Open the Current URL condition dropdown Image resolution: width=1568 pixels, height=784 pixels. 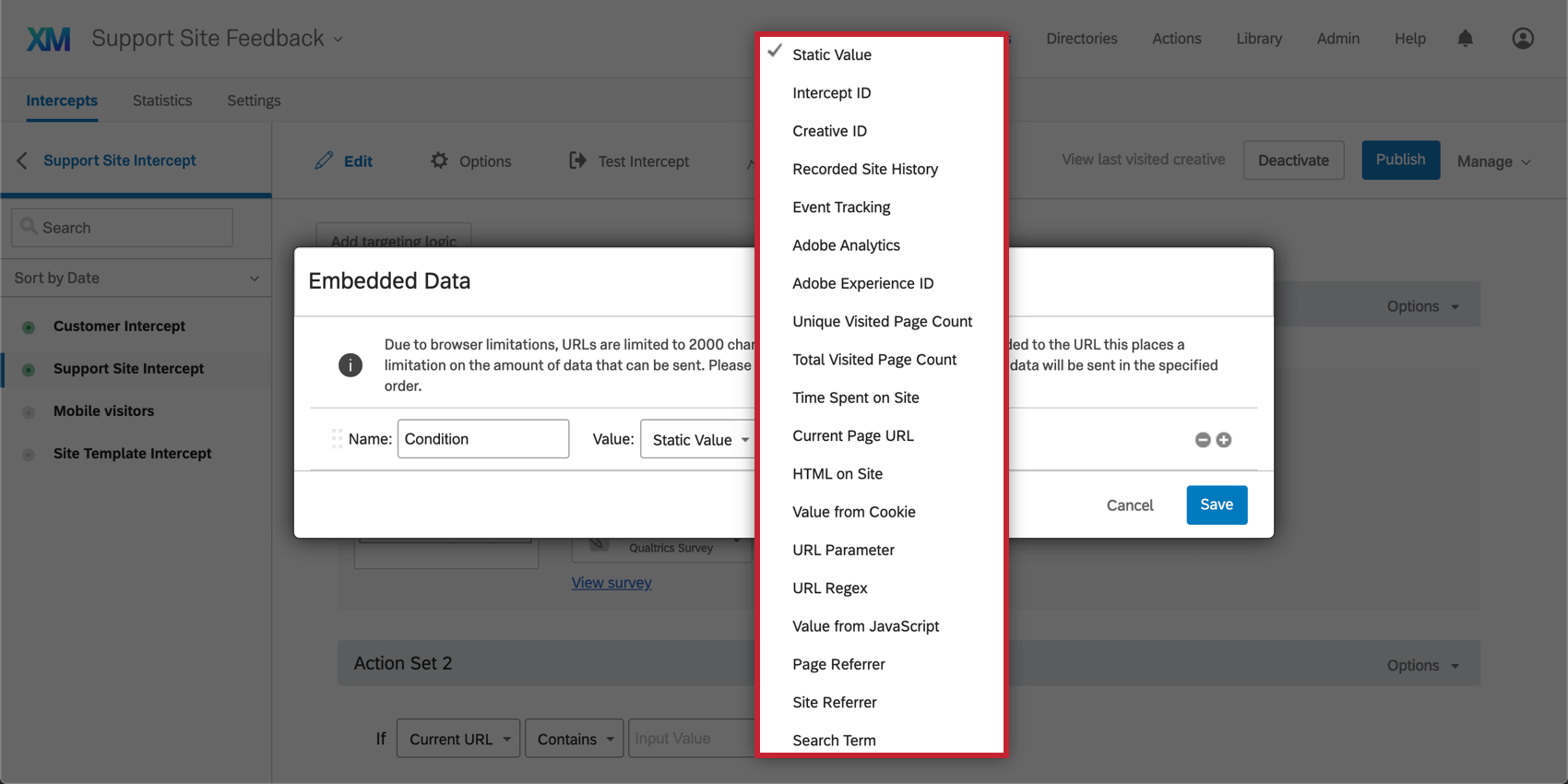(x=458, y=739)
